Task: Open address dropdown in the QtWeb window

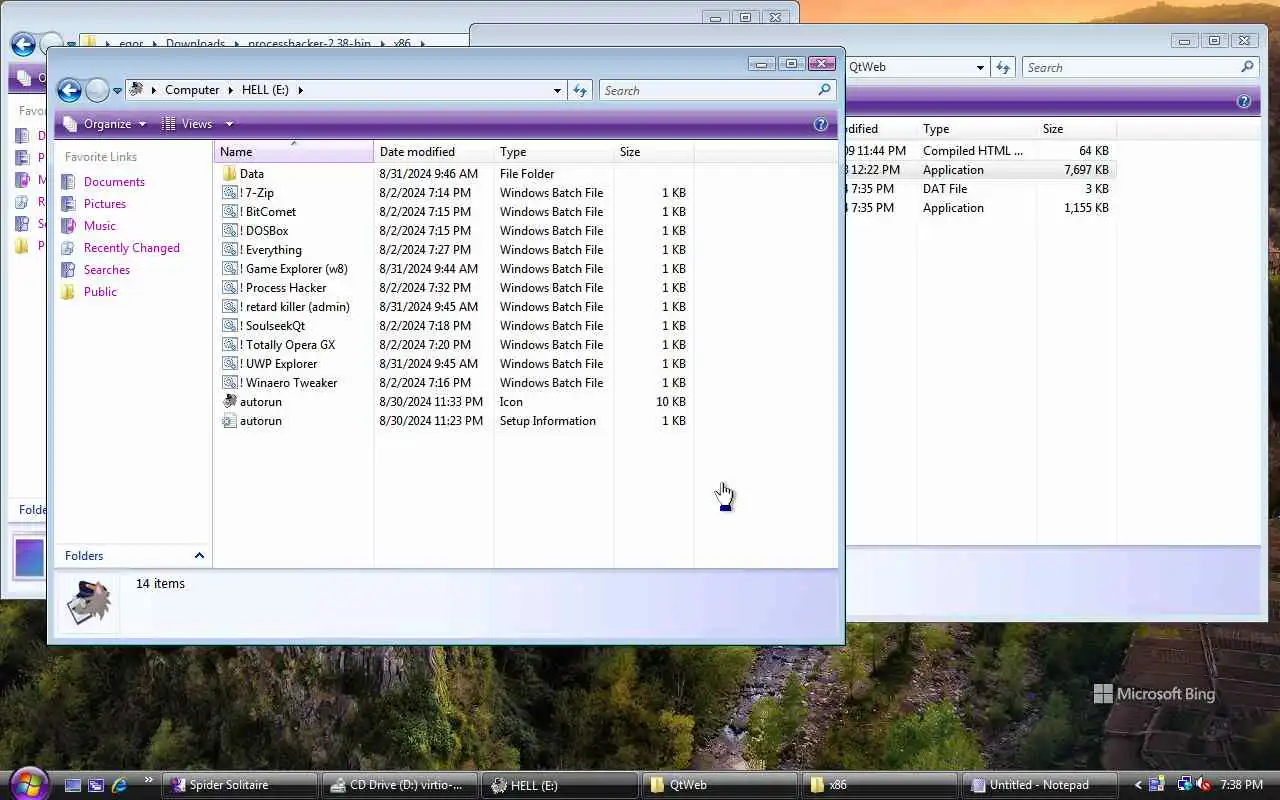Action: (980, 67)
